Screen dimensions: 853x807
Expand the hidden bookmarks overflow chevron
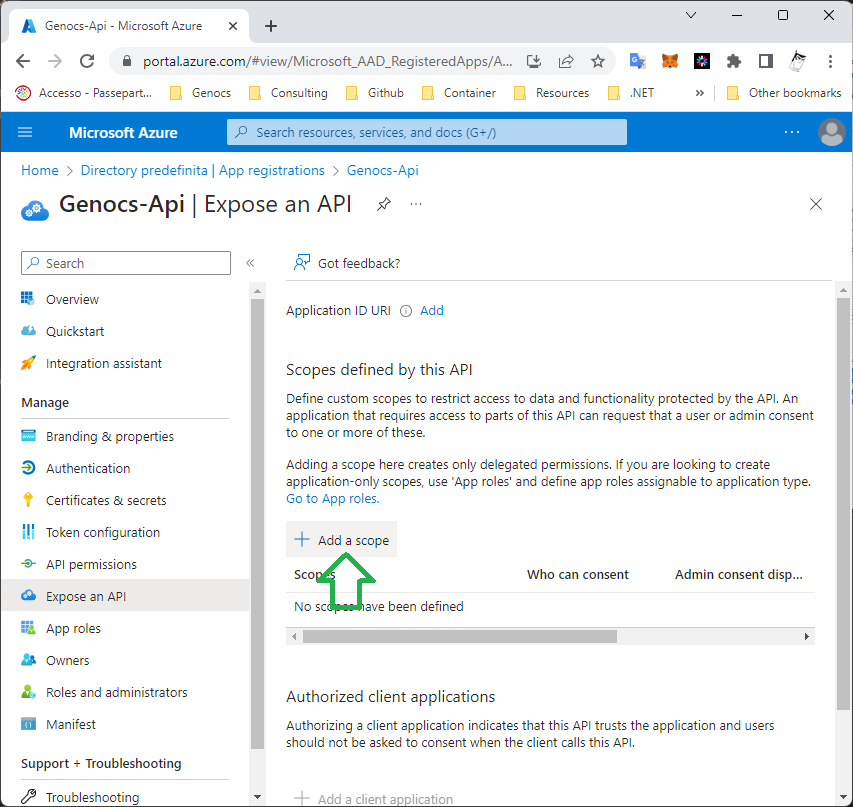[699, 93]
